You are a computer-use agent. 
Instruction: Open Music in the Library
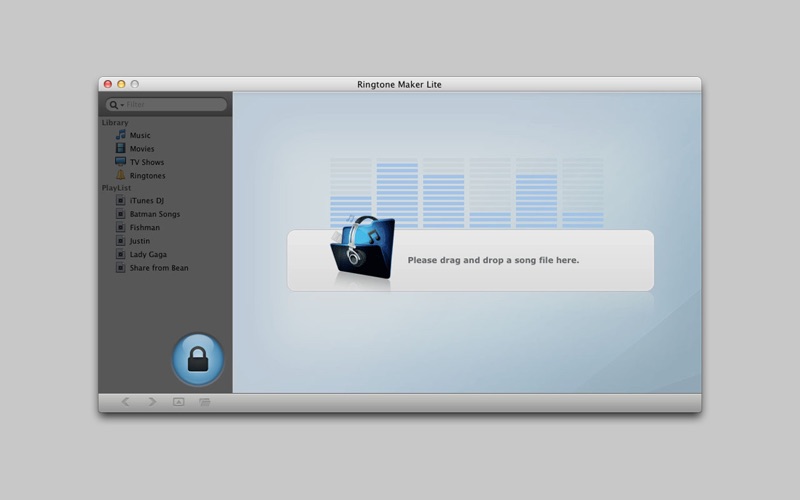140,135
